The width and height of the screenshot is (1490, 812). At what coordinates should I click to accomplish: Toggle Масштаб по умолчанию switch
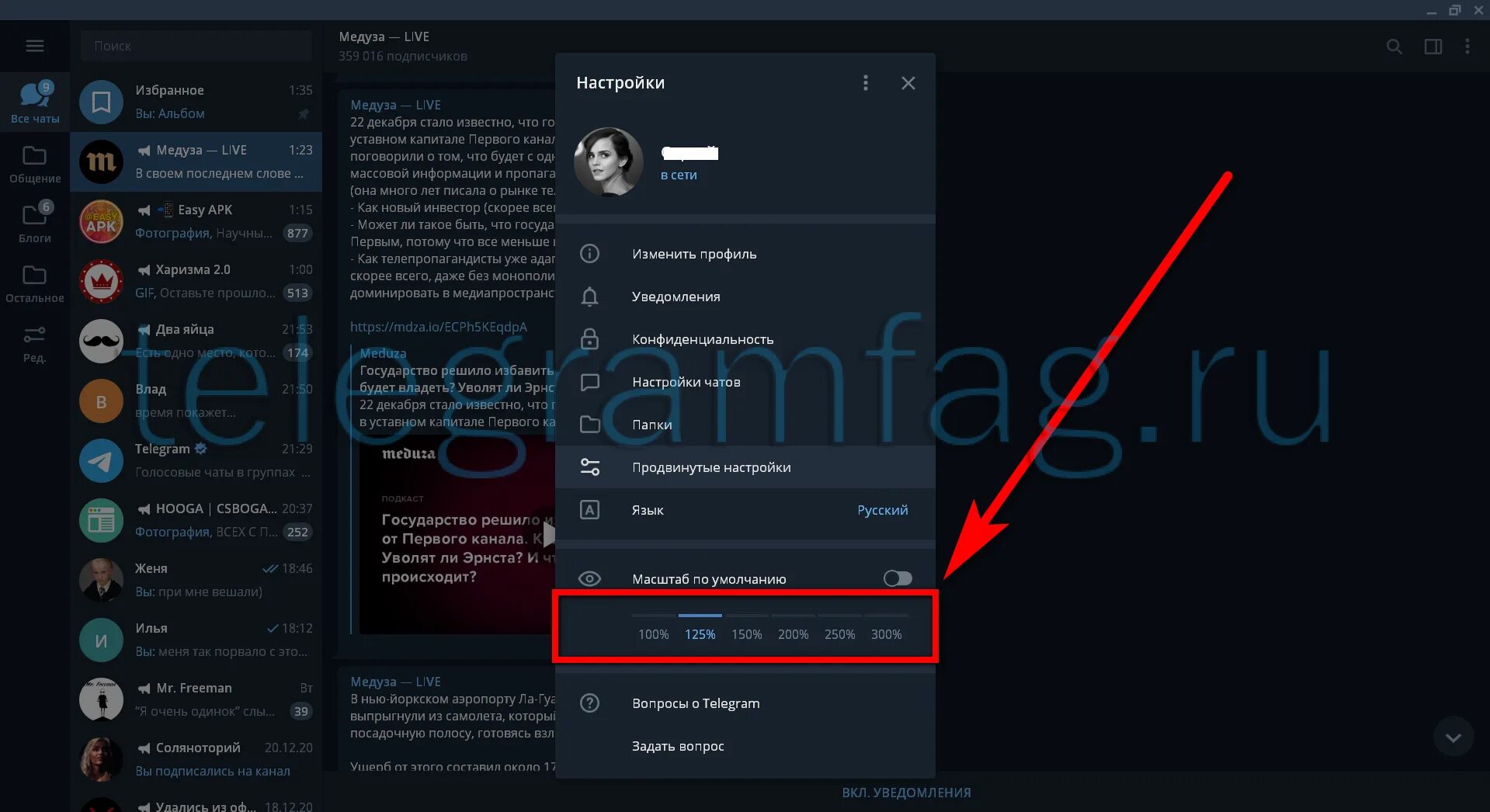(x=898, y=578)
